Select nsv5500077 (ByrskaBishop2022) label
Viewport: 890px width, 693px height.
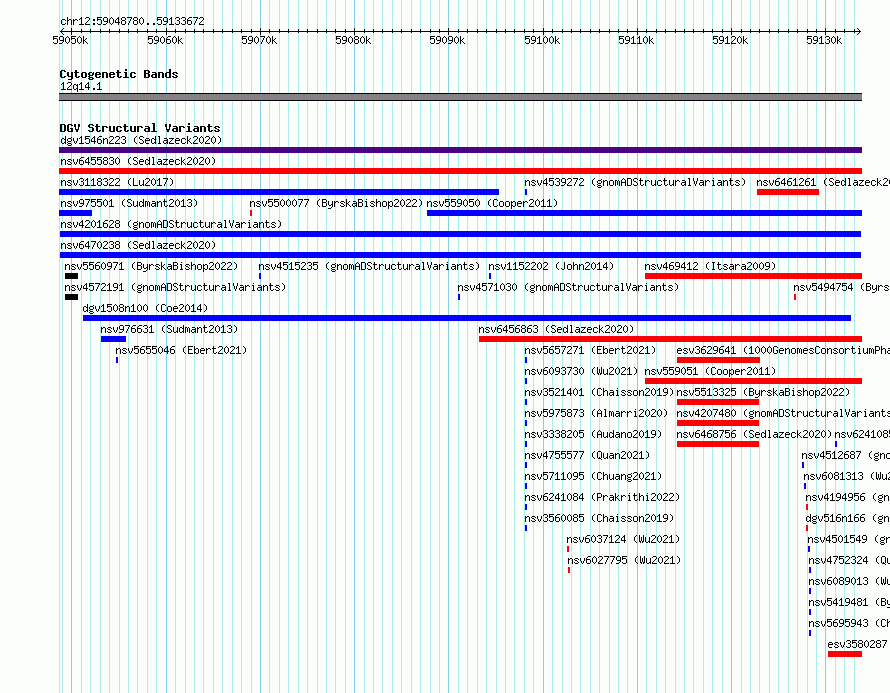point(337,203)
